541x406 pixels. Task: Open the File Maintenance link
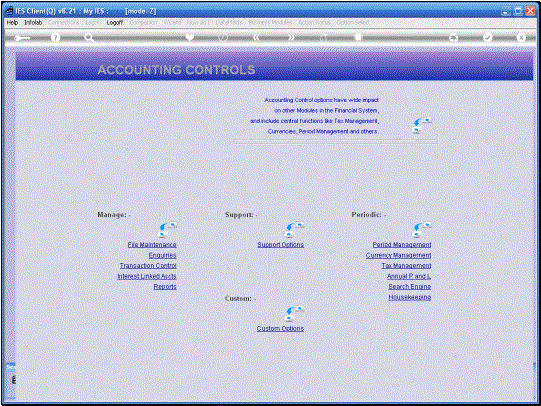pyautogui.click(x=152, y=245)
